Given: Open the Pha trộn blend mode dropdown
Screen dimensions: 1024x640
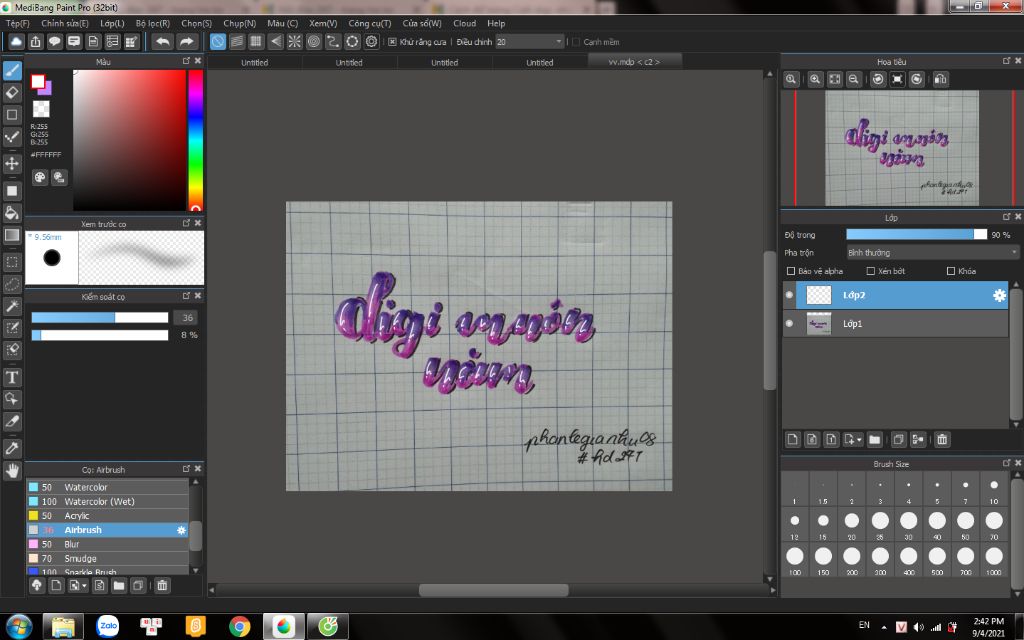Looking at the screenshot, I should click(931, 253).
